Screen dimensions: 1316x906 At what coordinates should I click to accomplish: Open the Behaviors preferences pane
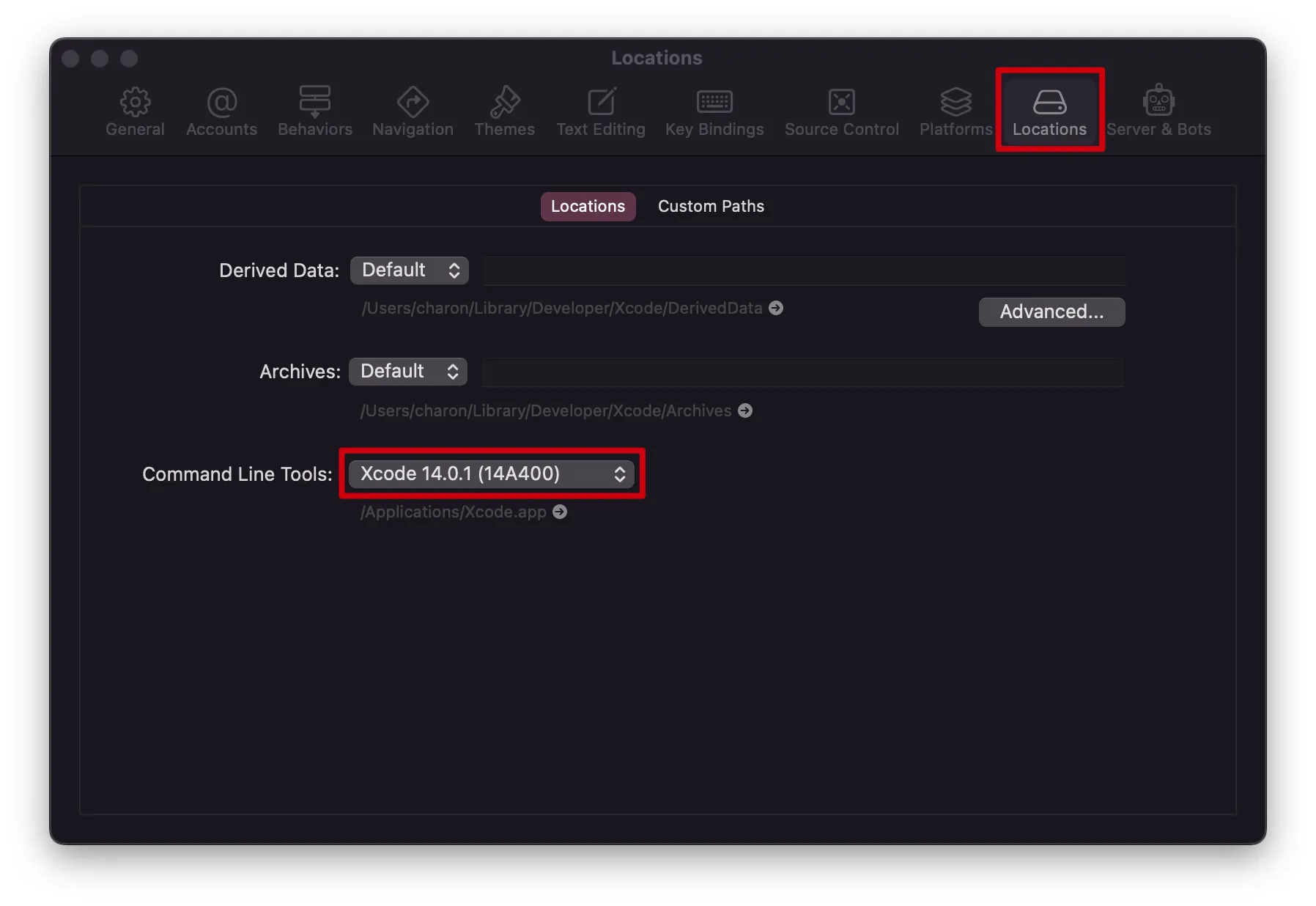pyautogui.click(x=315, y=111)
